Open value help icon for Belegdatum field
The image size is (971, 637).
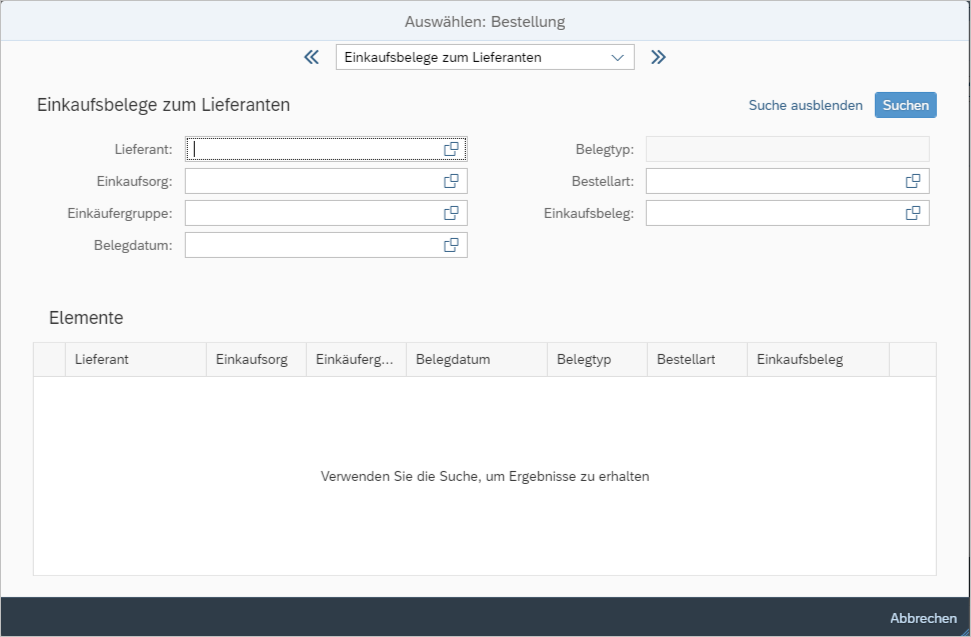(451, 245)
